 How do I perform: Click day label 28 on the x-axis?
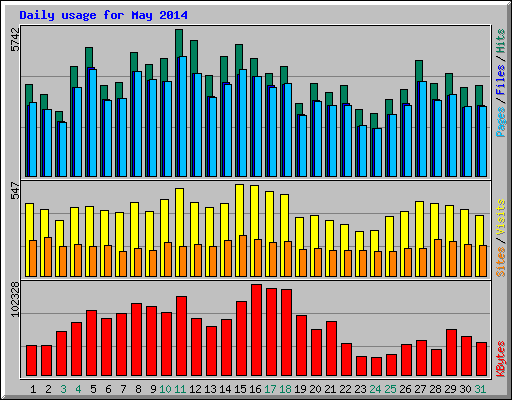(x=435, y=389)
